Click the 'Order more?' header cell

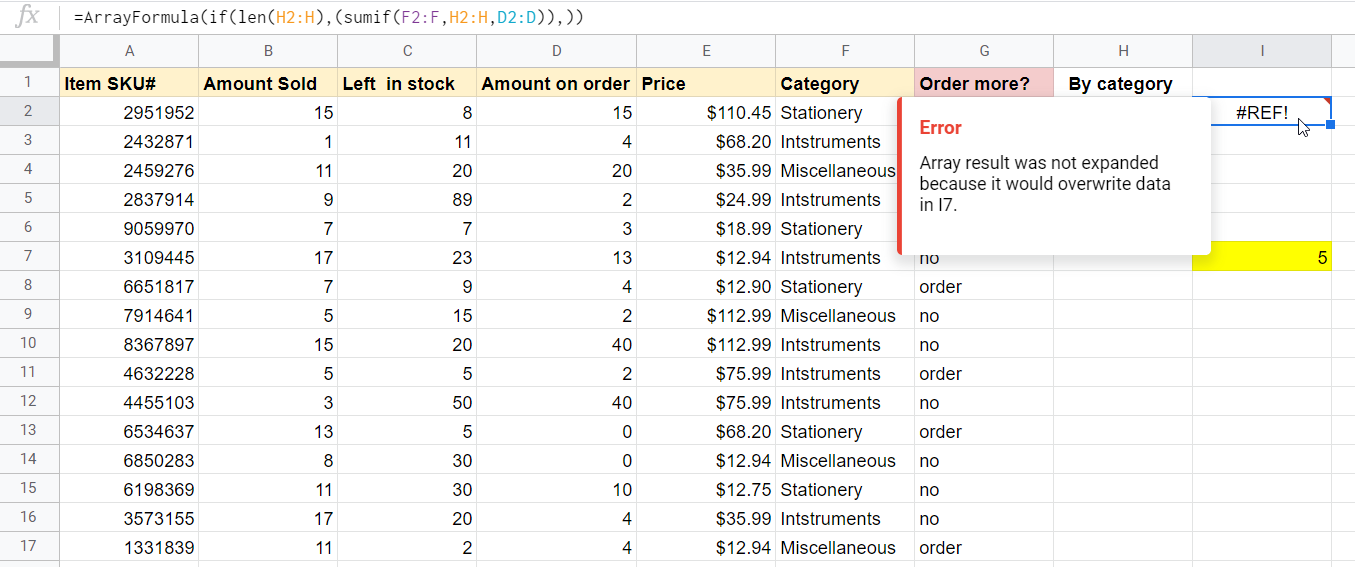(984, 83)
